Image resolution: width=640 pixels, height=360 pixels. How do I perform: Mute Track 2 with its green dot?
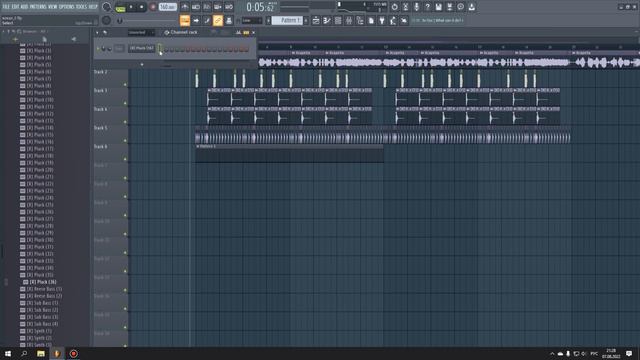tap(125, 84)
